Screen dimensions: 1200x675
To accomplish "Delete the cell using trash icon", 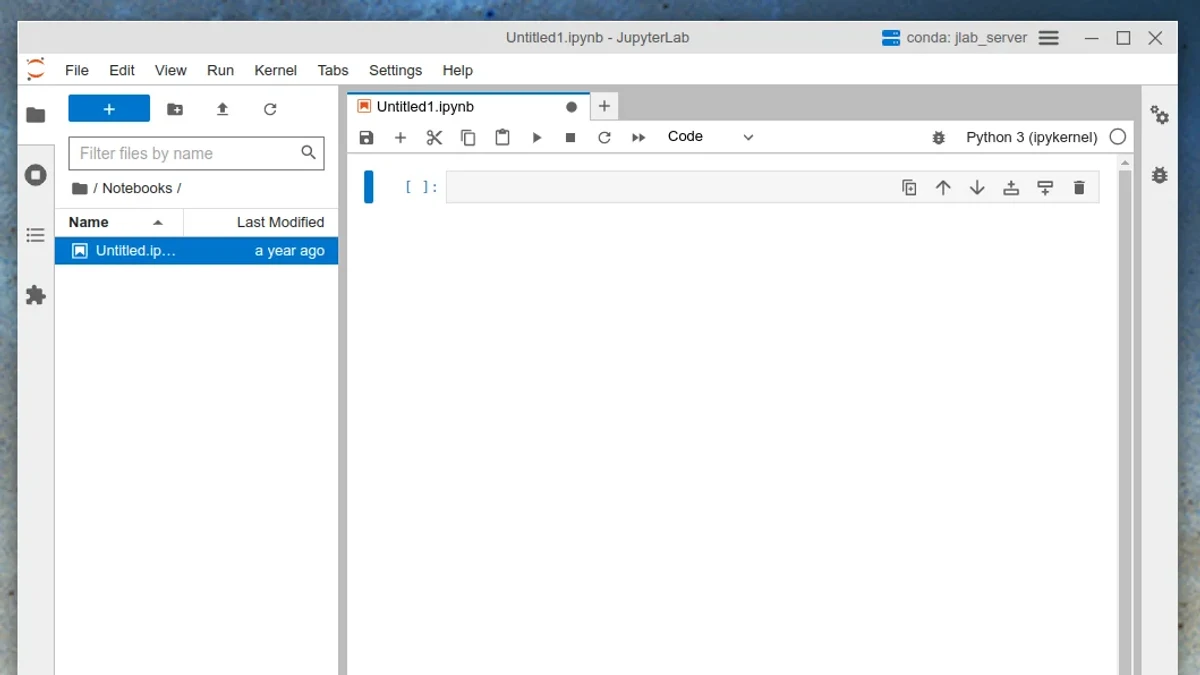I will pos(1079,188).
